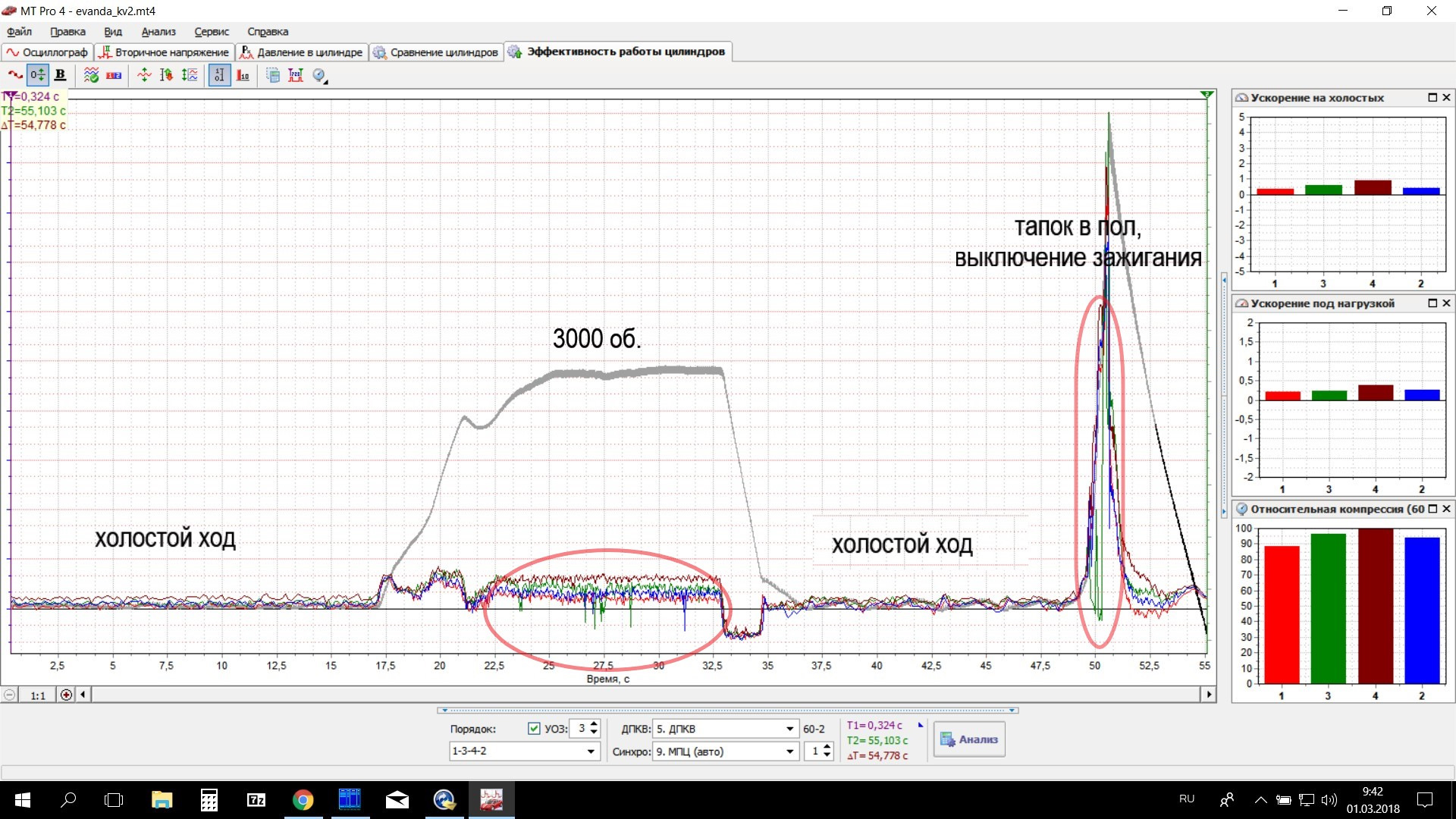Click the red waveform toolbar icon
Viewport: 1456px width, 819px height.
click(15, 75)
